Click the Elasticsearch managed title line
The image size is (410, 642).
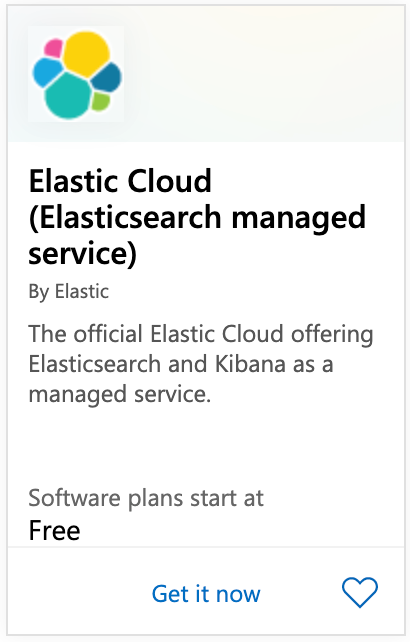click(x=197, y=217)
